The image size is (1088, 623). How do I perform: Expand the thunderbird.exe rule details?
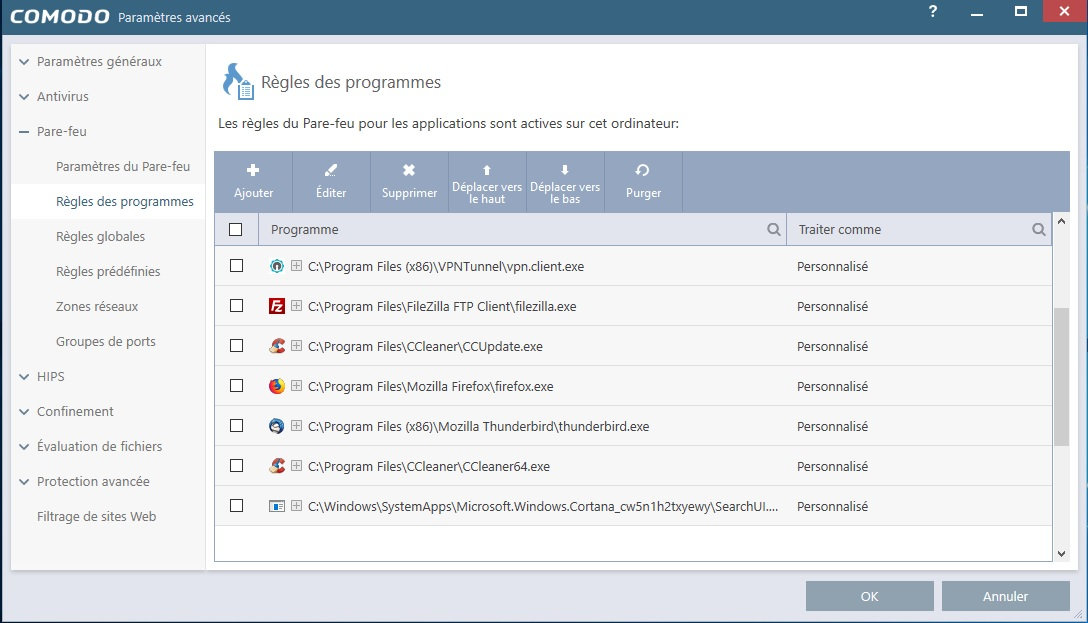pos(296,426)
